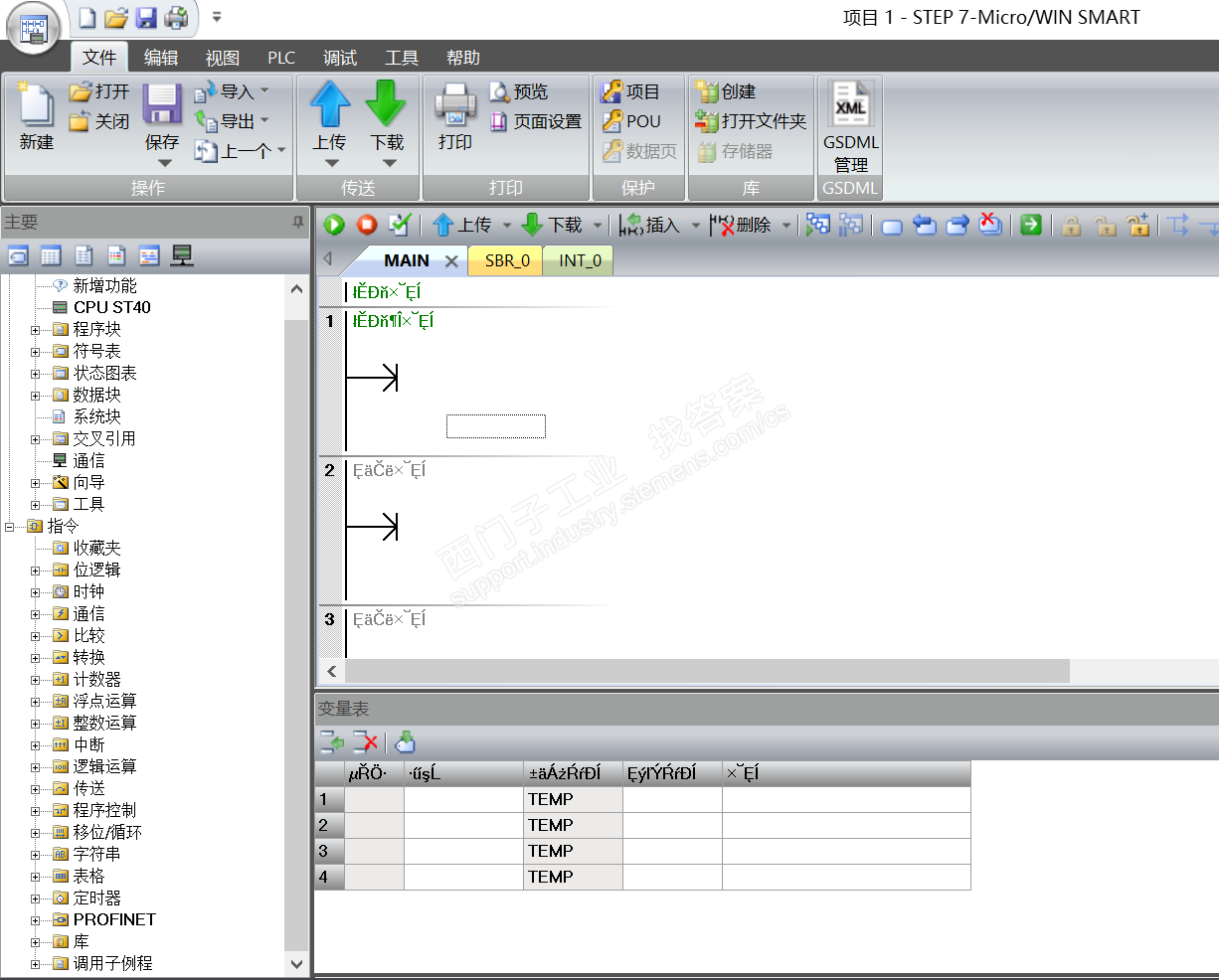Click the 保存 (Save) floppy icon
Screen dimensions: 1219x980
(162, 104)
